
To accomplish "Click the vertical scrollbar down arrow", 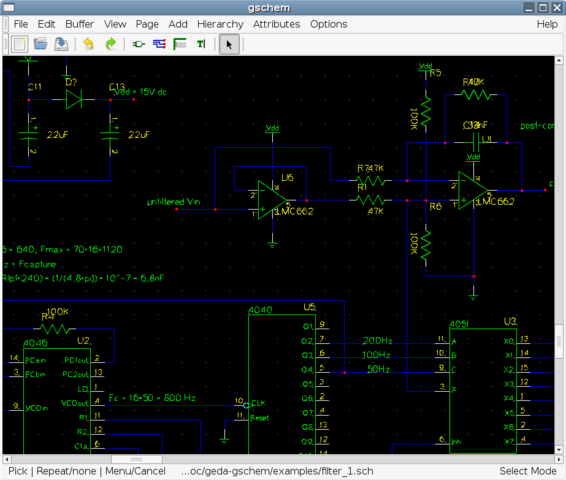I will (x=559, y=450).
